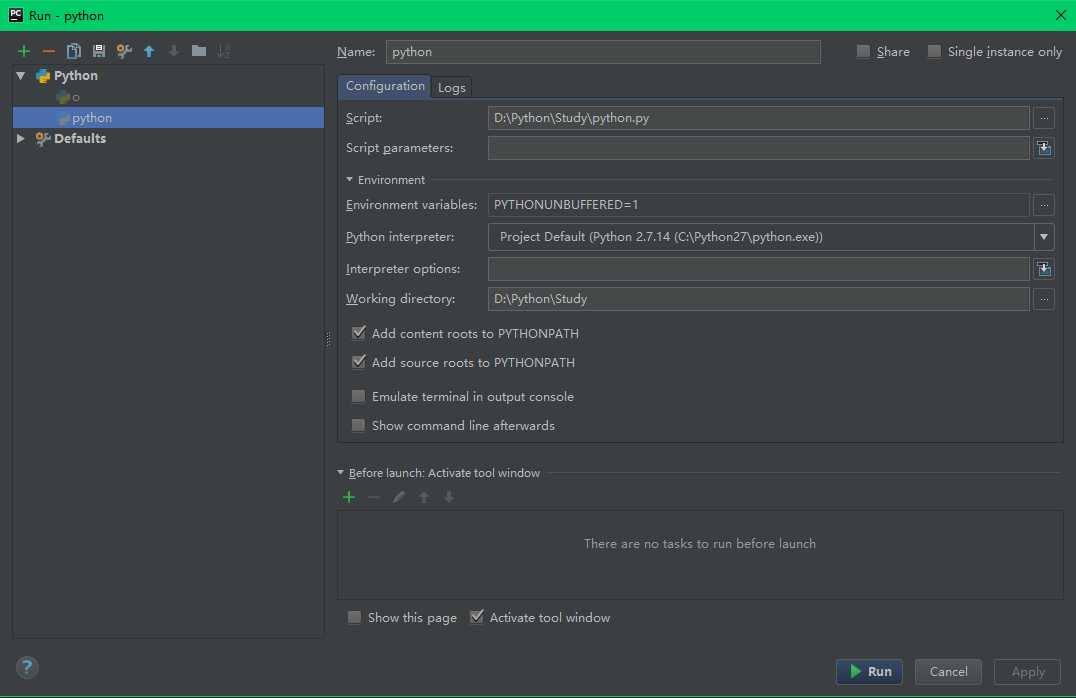Viewport: 1076px width, 698px height.
Task: Open the Python interpreter dropdown
Action: tap(1044, 237)
